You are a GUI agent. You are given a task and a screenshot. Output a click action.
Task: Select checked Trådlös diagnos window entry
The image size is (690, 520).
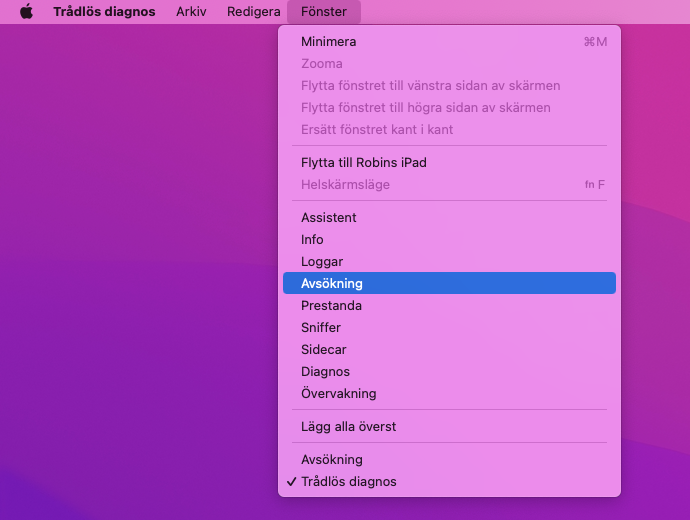pos(348,482)
